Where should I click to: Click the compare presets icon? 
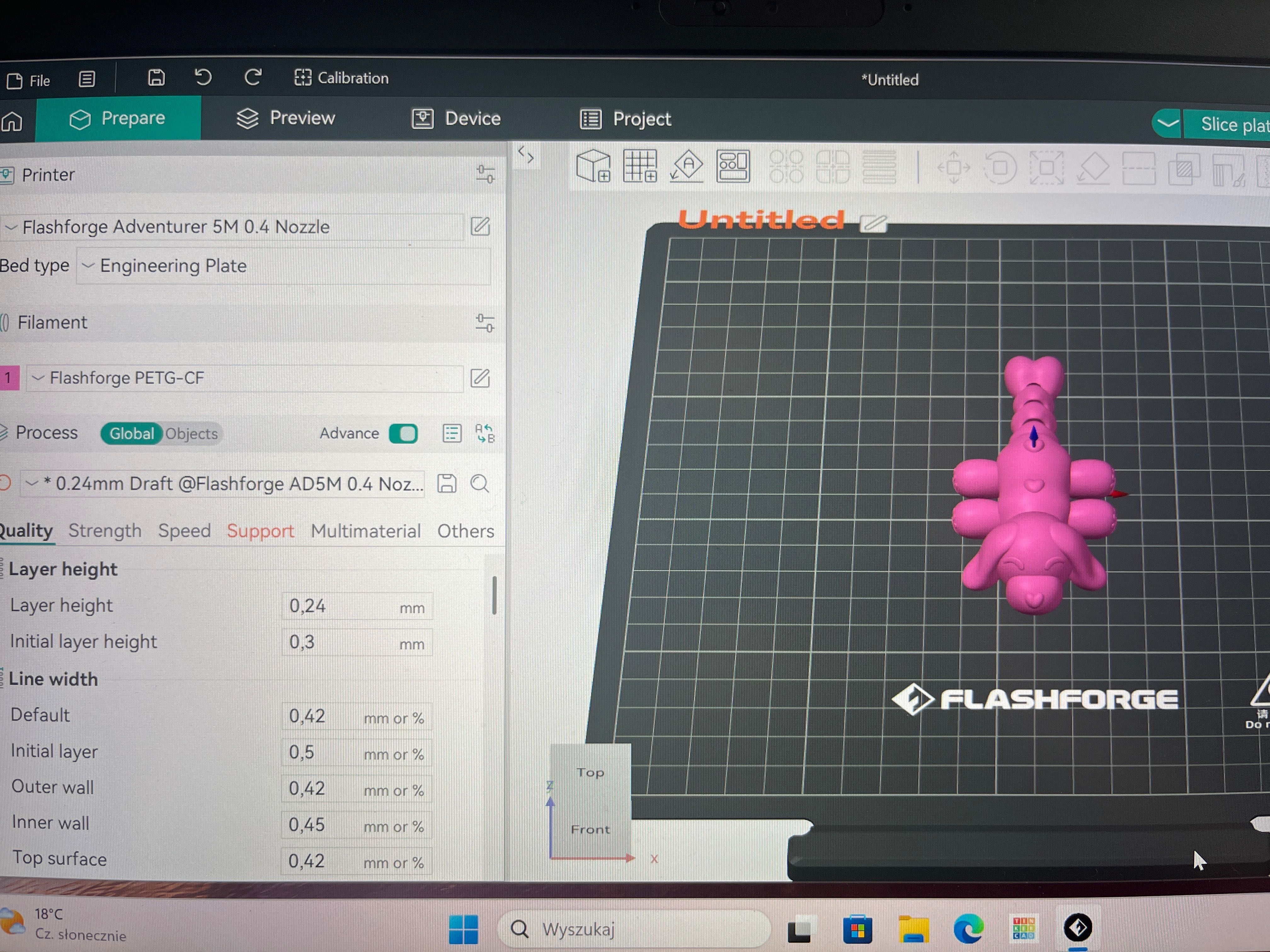(x=485, y=433)
